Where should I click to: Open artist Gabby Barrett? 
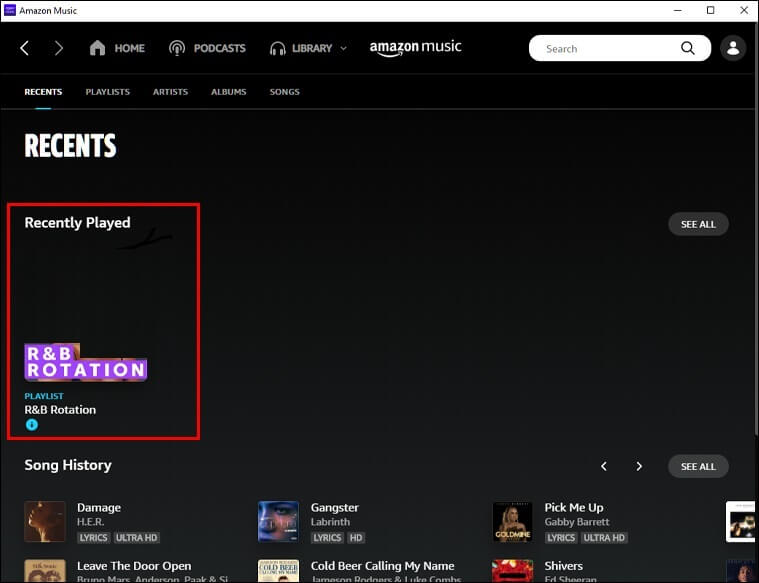[577, 522]
